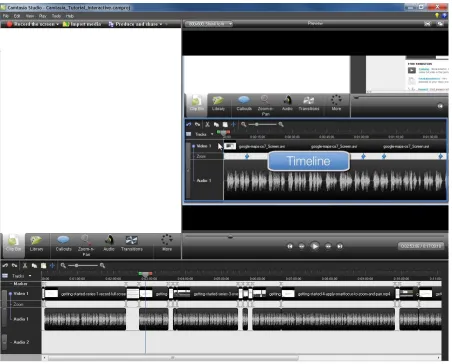Click the full screen icon in Preview header
The height and width of the screenshot is (364, 452).
tap(428, 24)
